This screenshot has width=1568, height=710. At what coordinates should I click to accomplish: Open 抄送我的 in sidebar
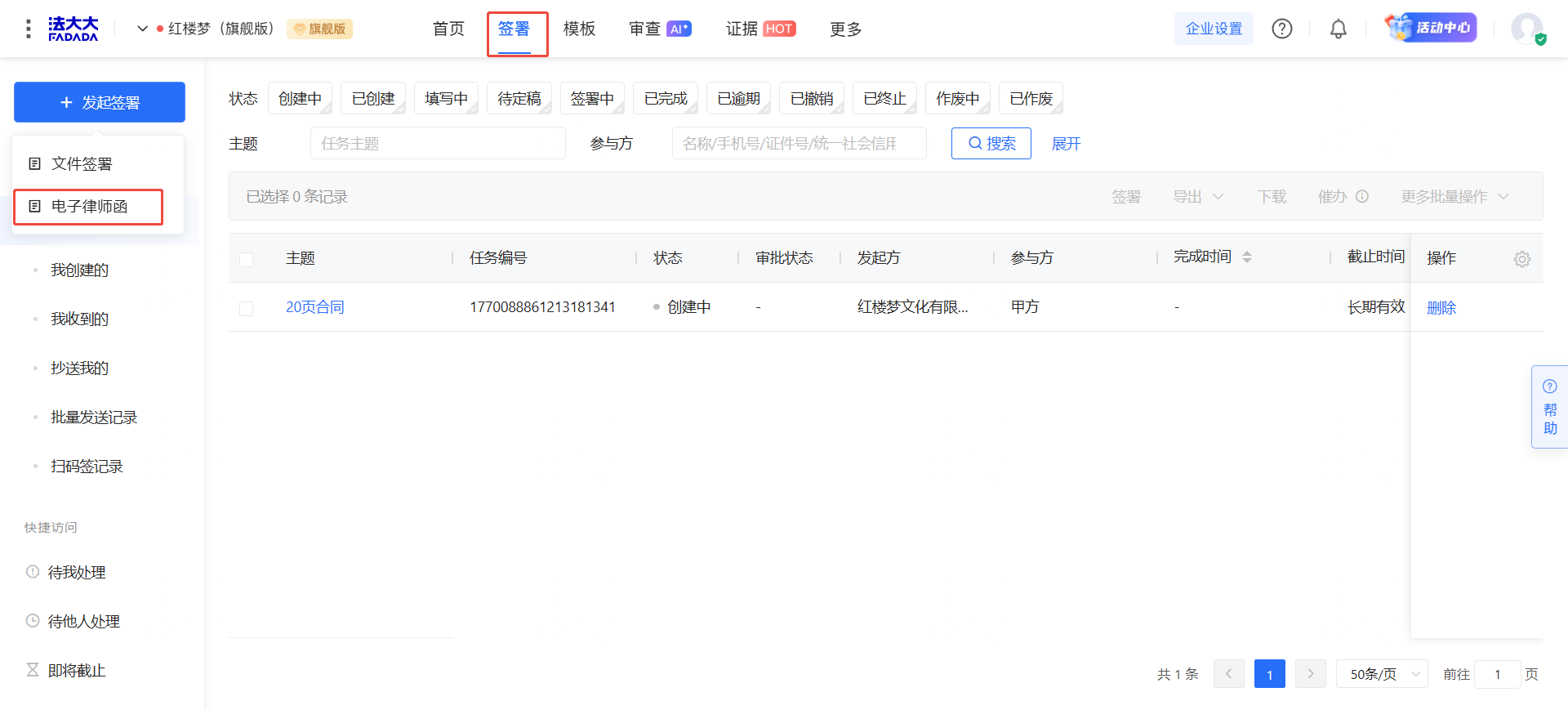(x=79, y=368)
